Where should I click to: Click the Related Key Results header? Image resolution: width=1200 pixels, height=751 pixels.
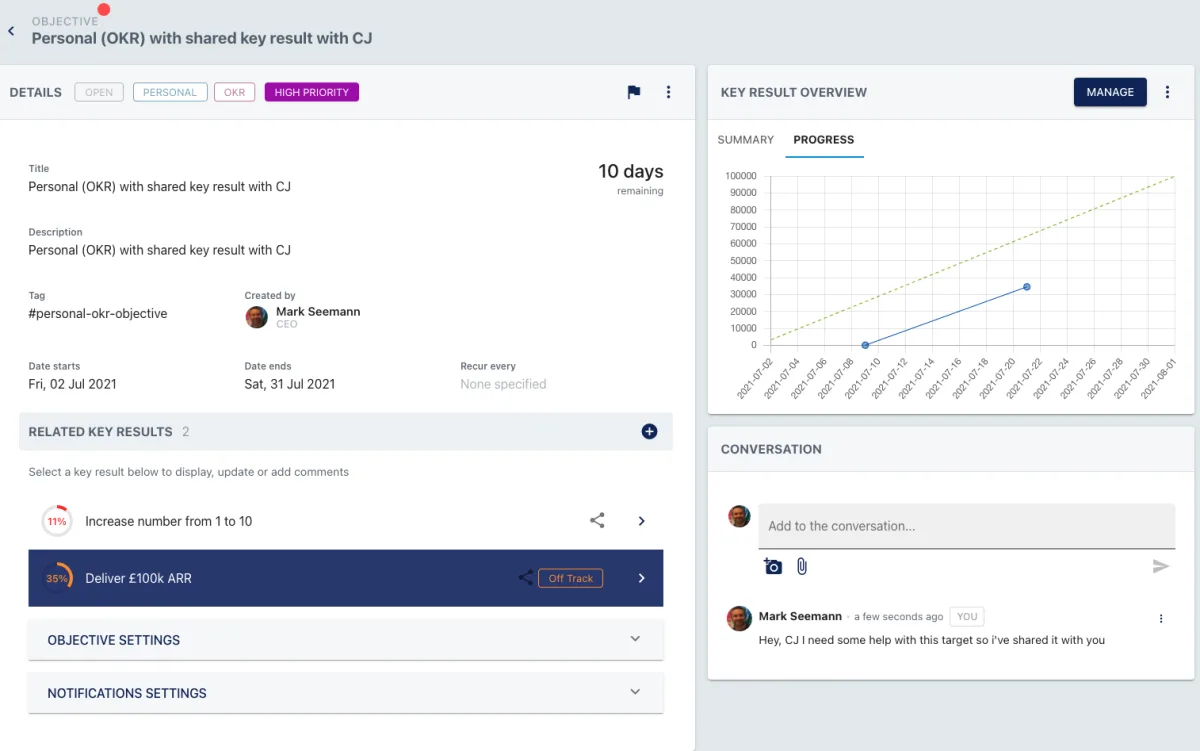pyautogui.click(x=346, y=432)
